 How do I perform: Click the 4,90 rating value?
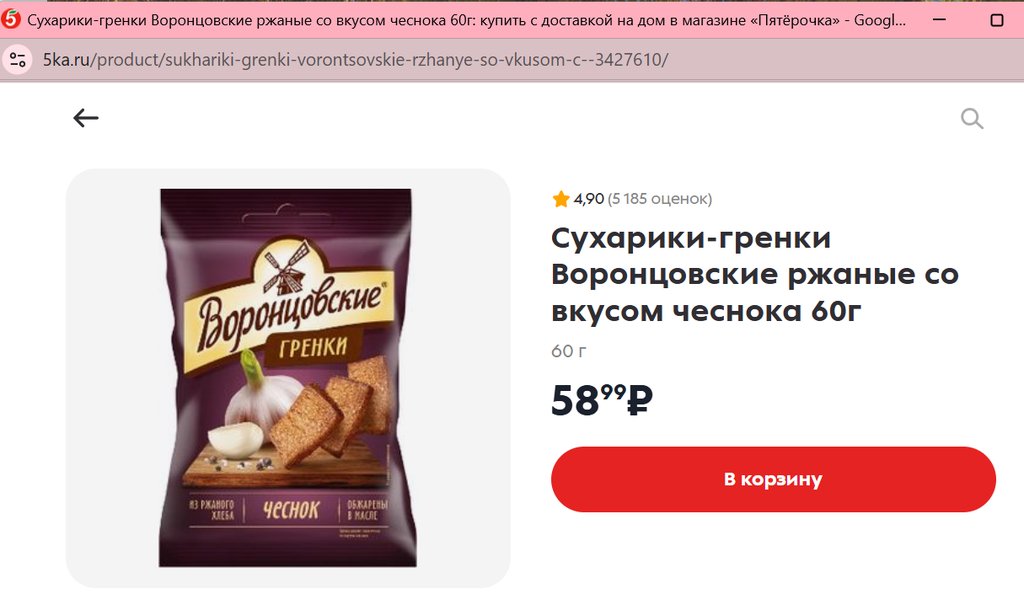(x=588, y=199)
